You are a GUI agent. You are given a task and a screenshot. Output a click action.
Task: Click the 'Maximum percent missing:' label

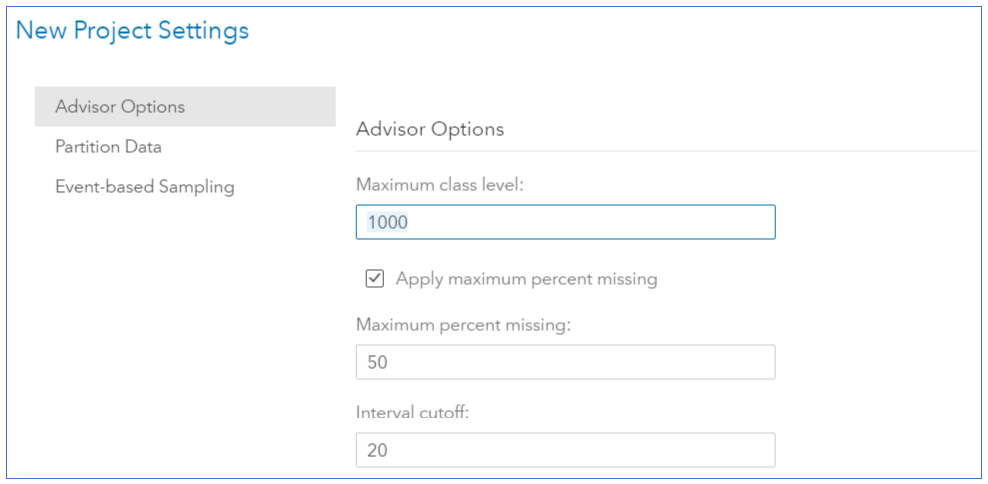click(x=463, y=324)
